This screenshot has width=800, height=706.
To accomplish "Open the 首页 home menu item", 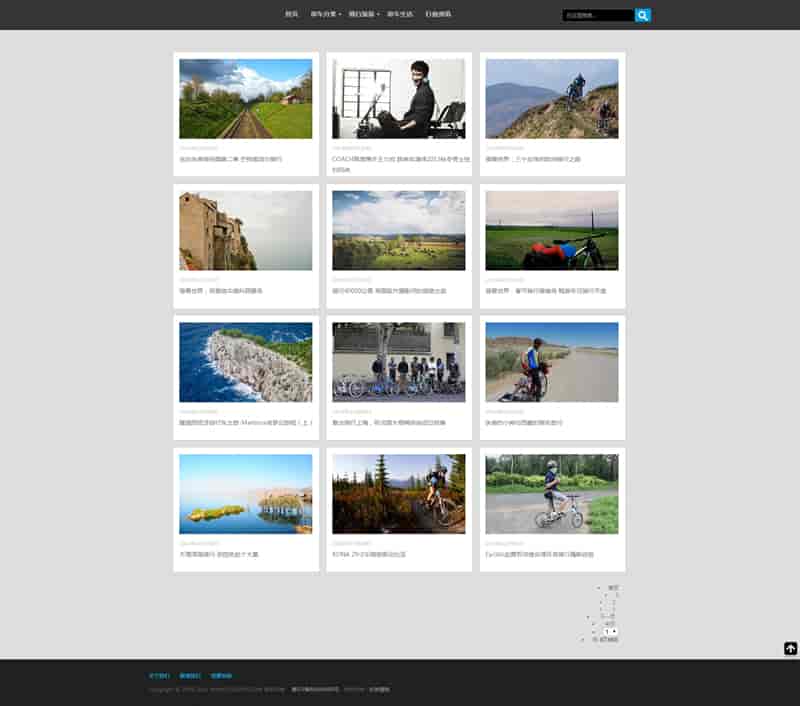I will click(291, 15).
